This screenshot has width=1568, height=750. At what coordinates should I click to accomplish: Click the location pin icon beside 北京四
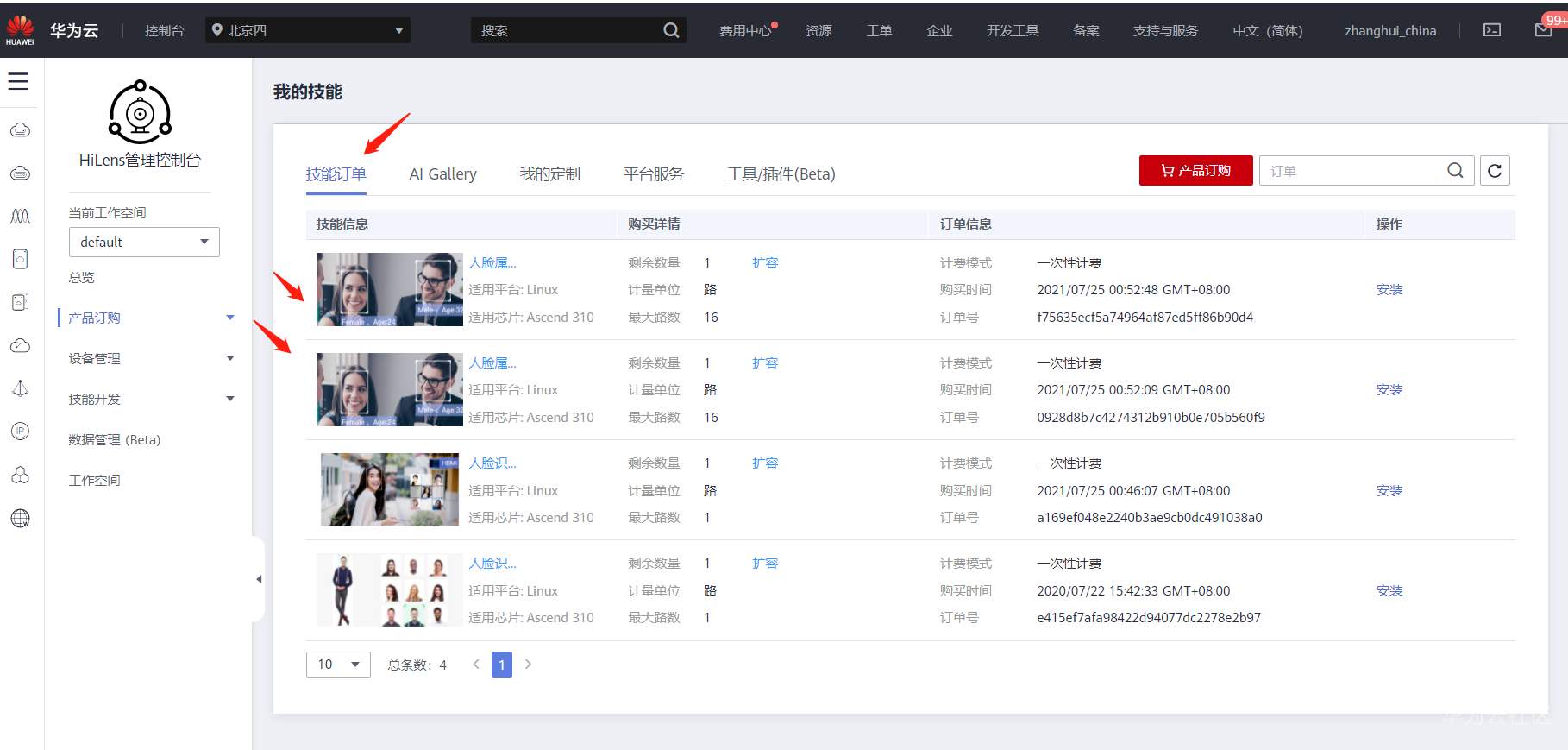[217, 30]
